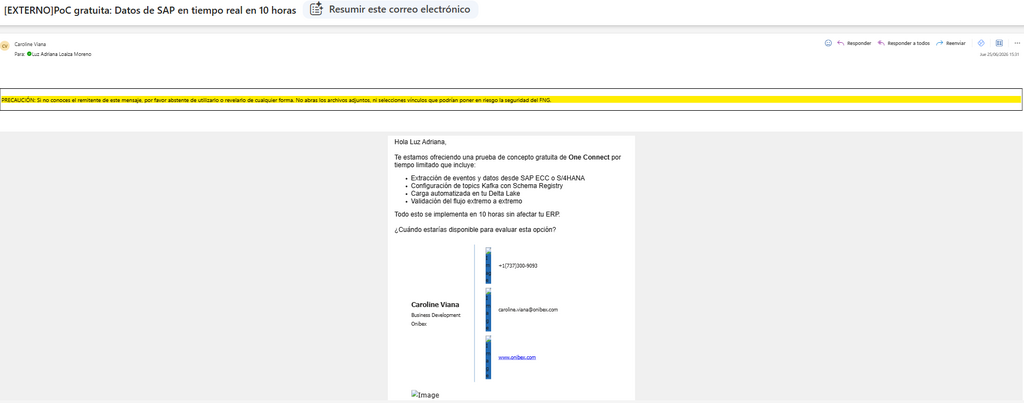The image size is (1024, 403).
Task: Click Resumir este correo electrónico button
Action: click(x=391, y=9)
